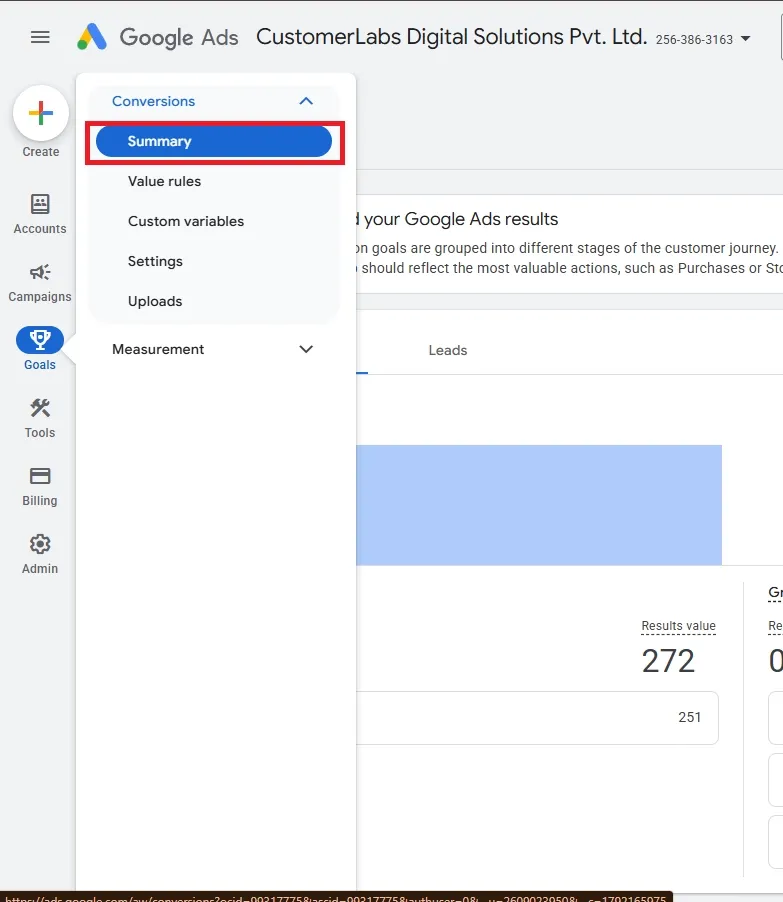Click the Google Ads logo

[x=158, y=37]
